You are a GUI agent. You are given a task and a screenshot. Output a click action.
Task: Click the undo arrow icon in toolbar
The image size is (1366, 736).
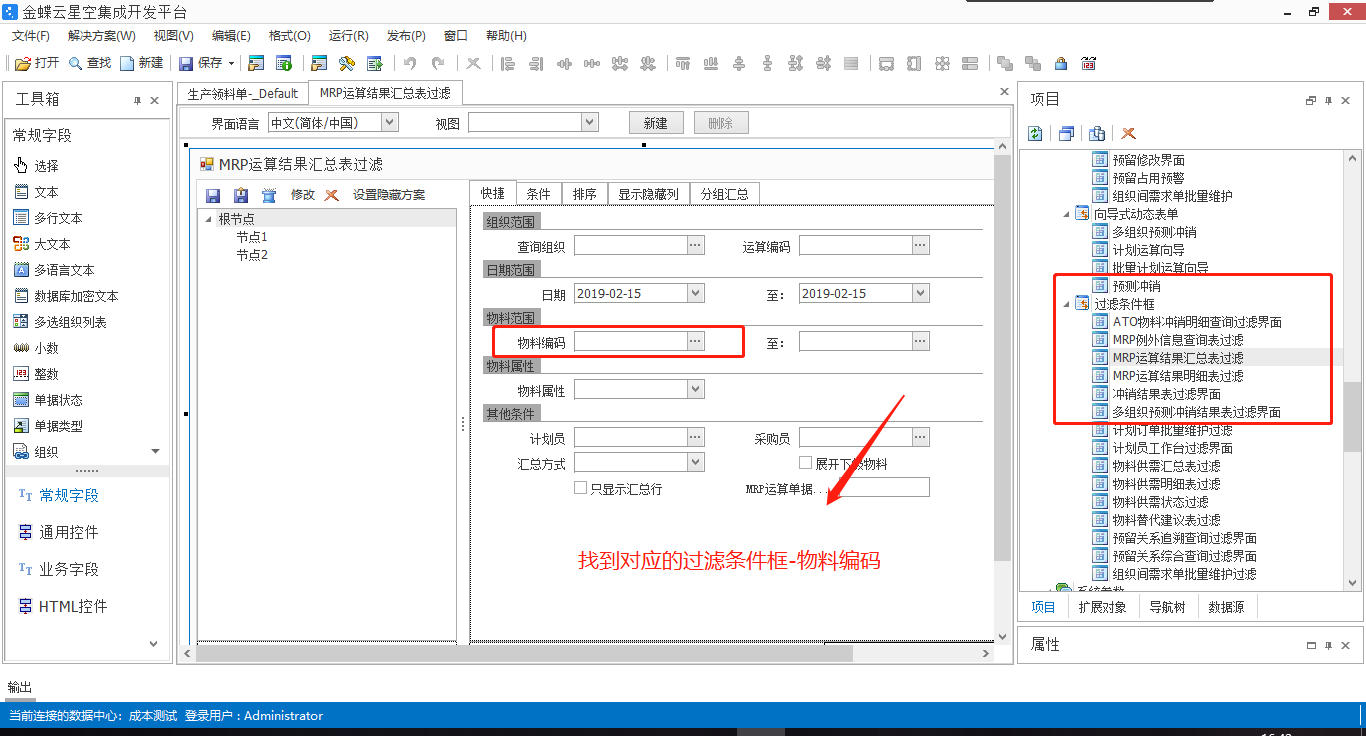(410, 63)
